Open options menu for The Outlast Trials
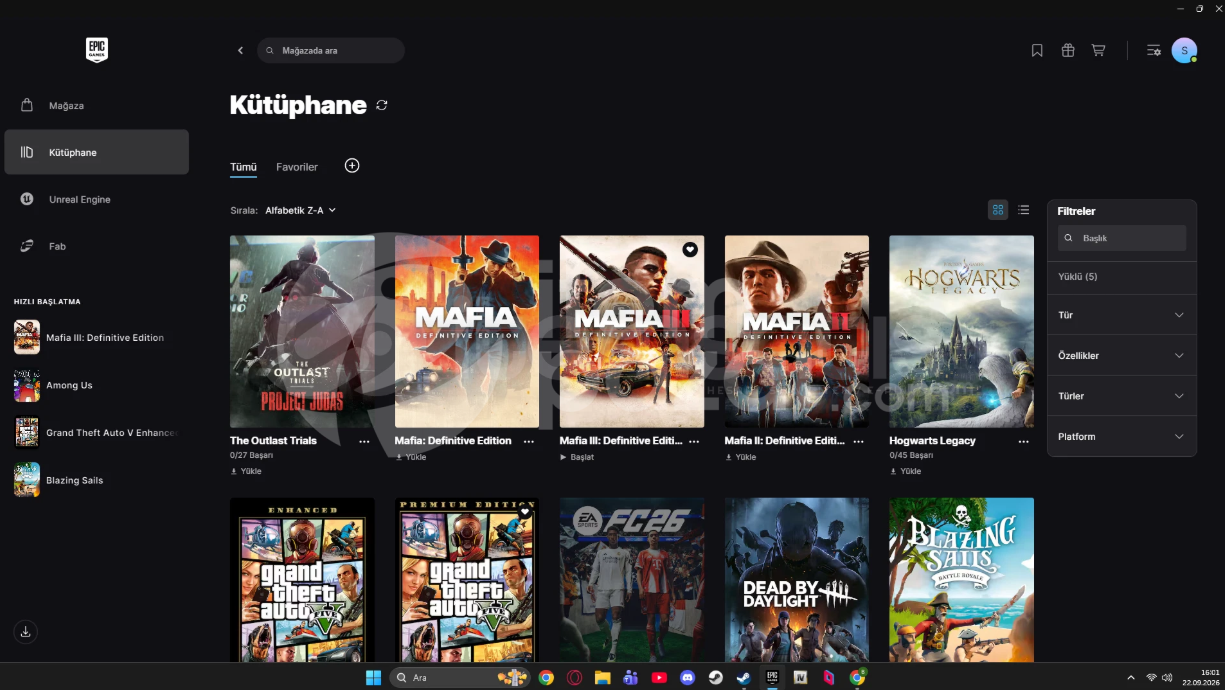This screenshot has height=690, width=1225. point(364,441)
